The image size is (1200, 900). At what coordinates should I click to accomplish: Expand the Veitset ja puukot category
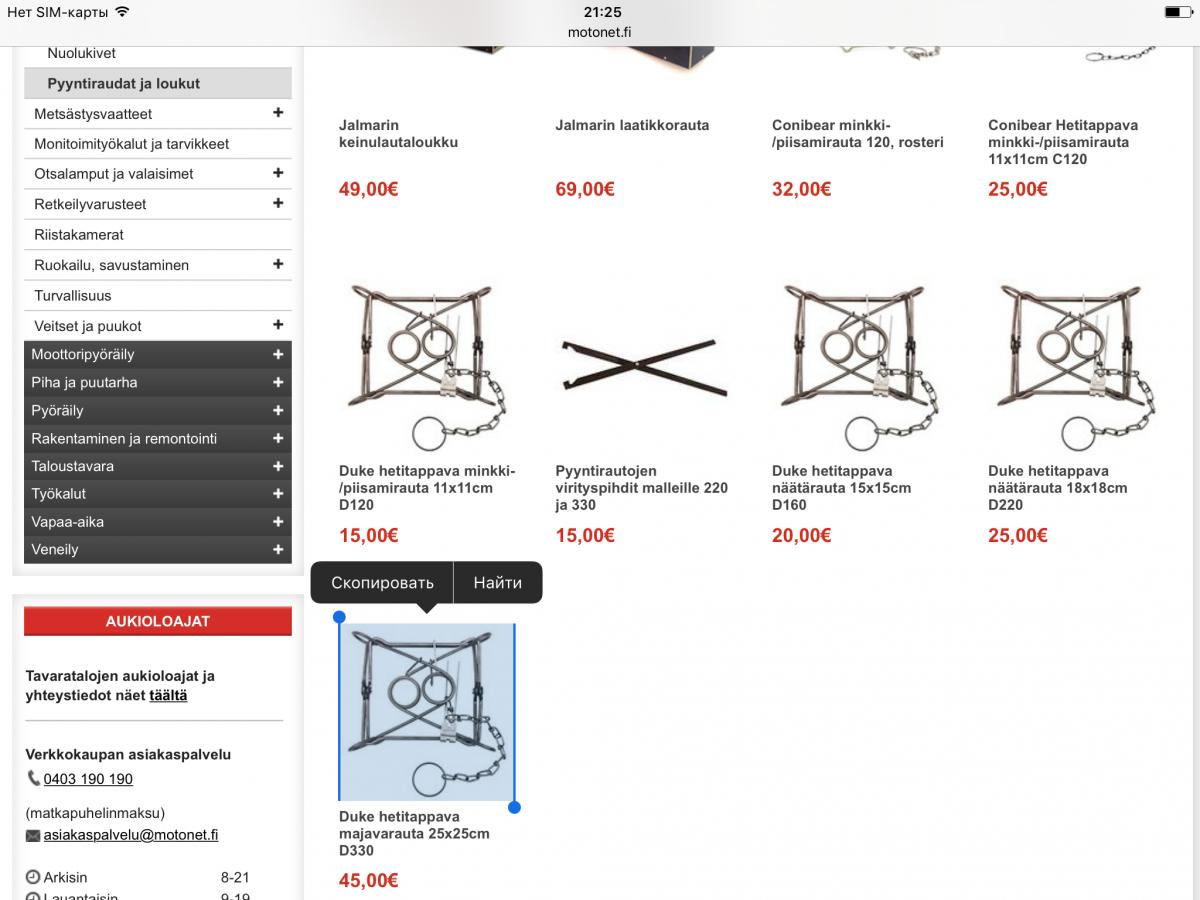[278, 325]
